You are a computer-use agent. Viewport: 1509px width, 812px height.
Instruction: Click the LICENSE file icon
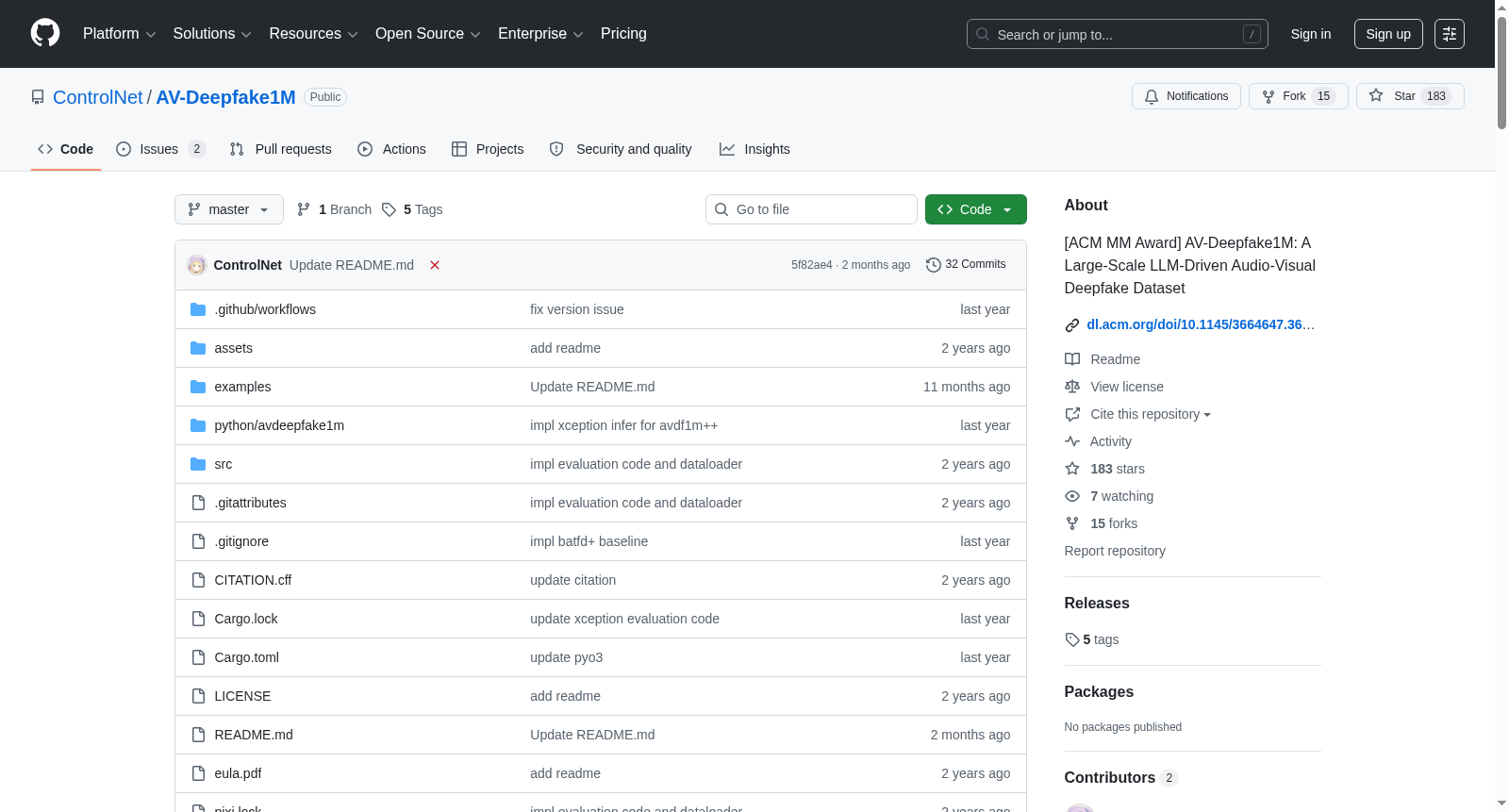click(198, 696)
